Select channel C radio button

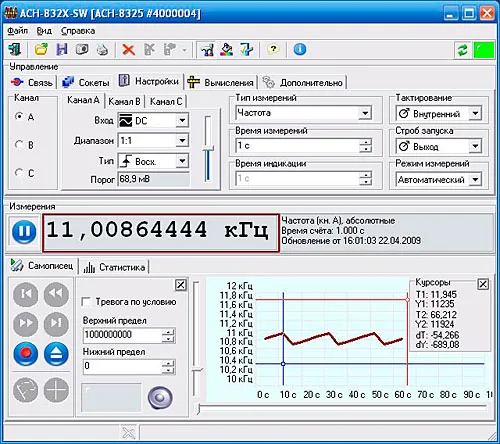(19, 173)
